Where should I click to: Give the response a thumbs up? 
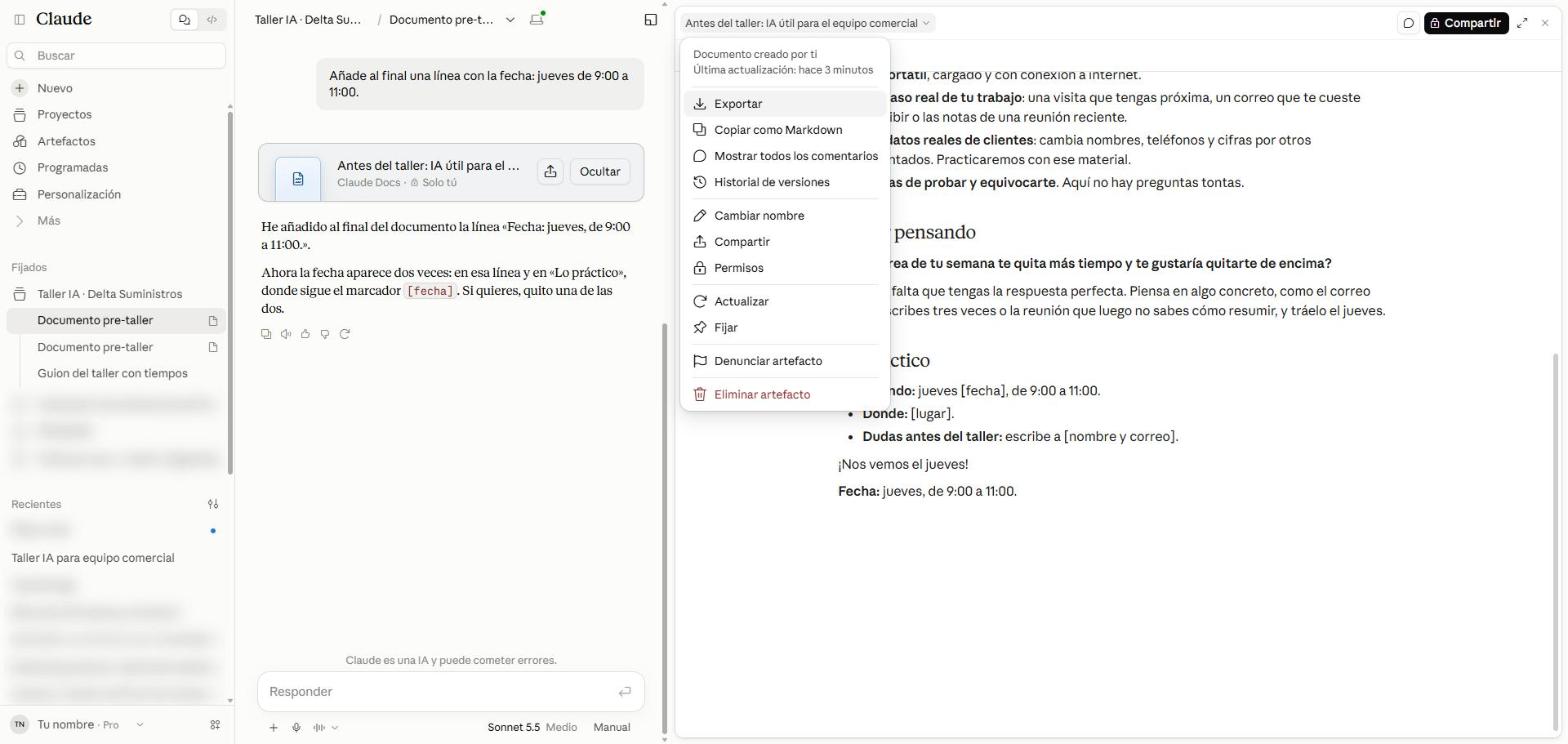305,334
